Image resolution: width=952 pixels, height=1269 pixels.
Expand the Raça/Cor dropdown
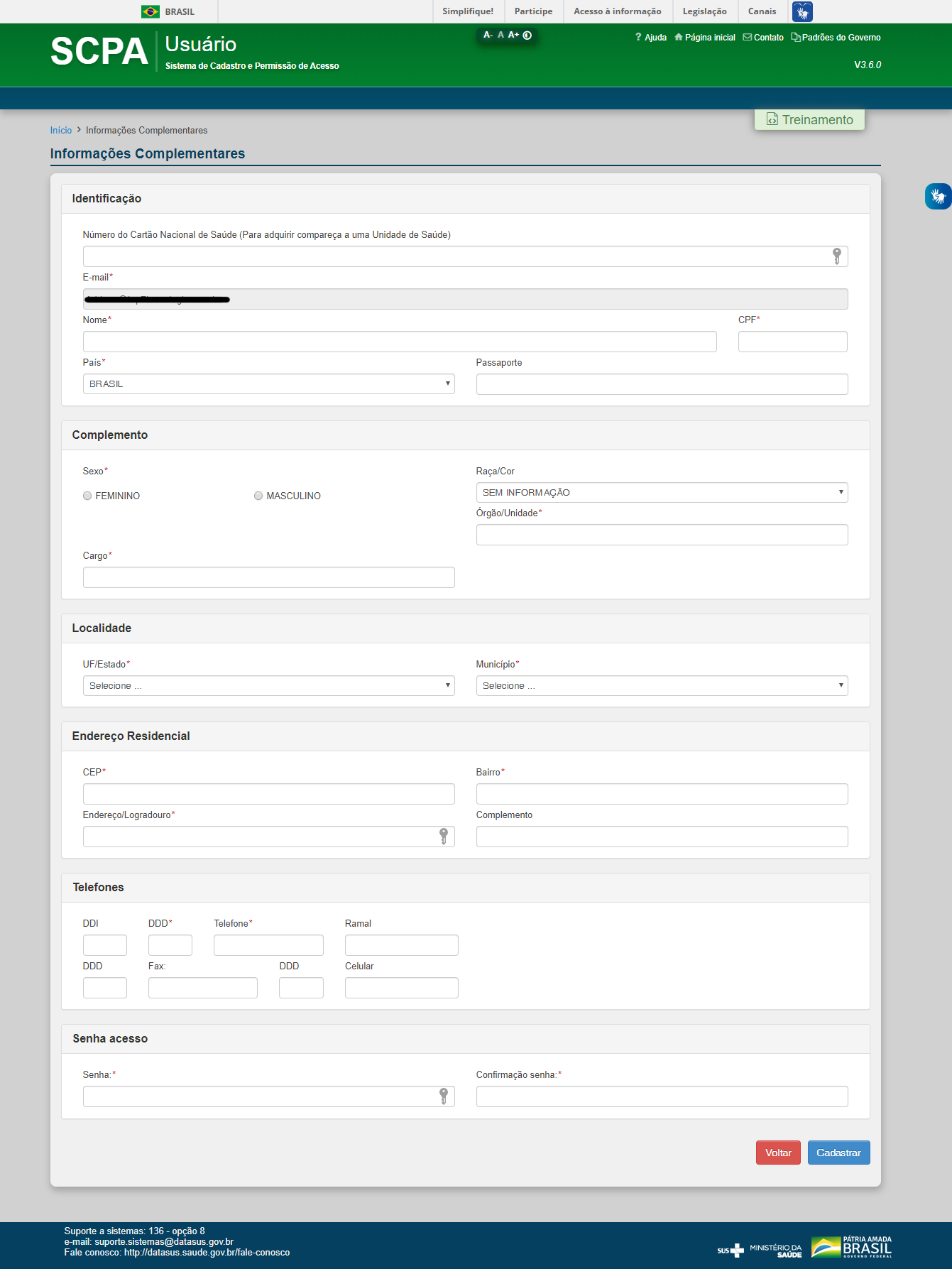662,492
